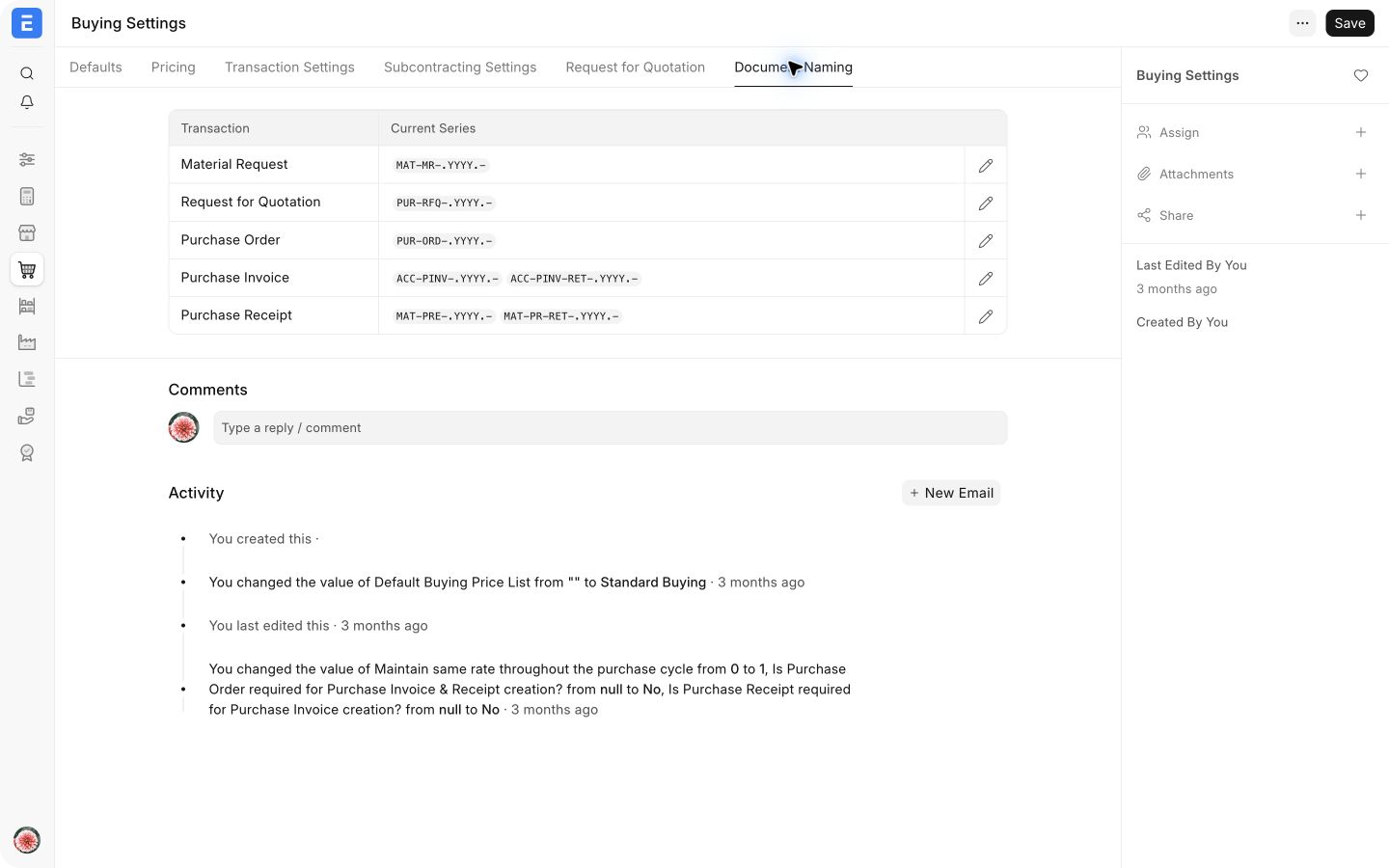This screenshot has width=1389, height=868.
Task: Click the Material Request transaction cell
Action: (x=274, y=165)
